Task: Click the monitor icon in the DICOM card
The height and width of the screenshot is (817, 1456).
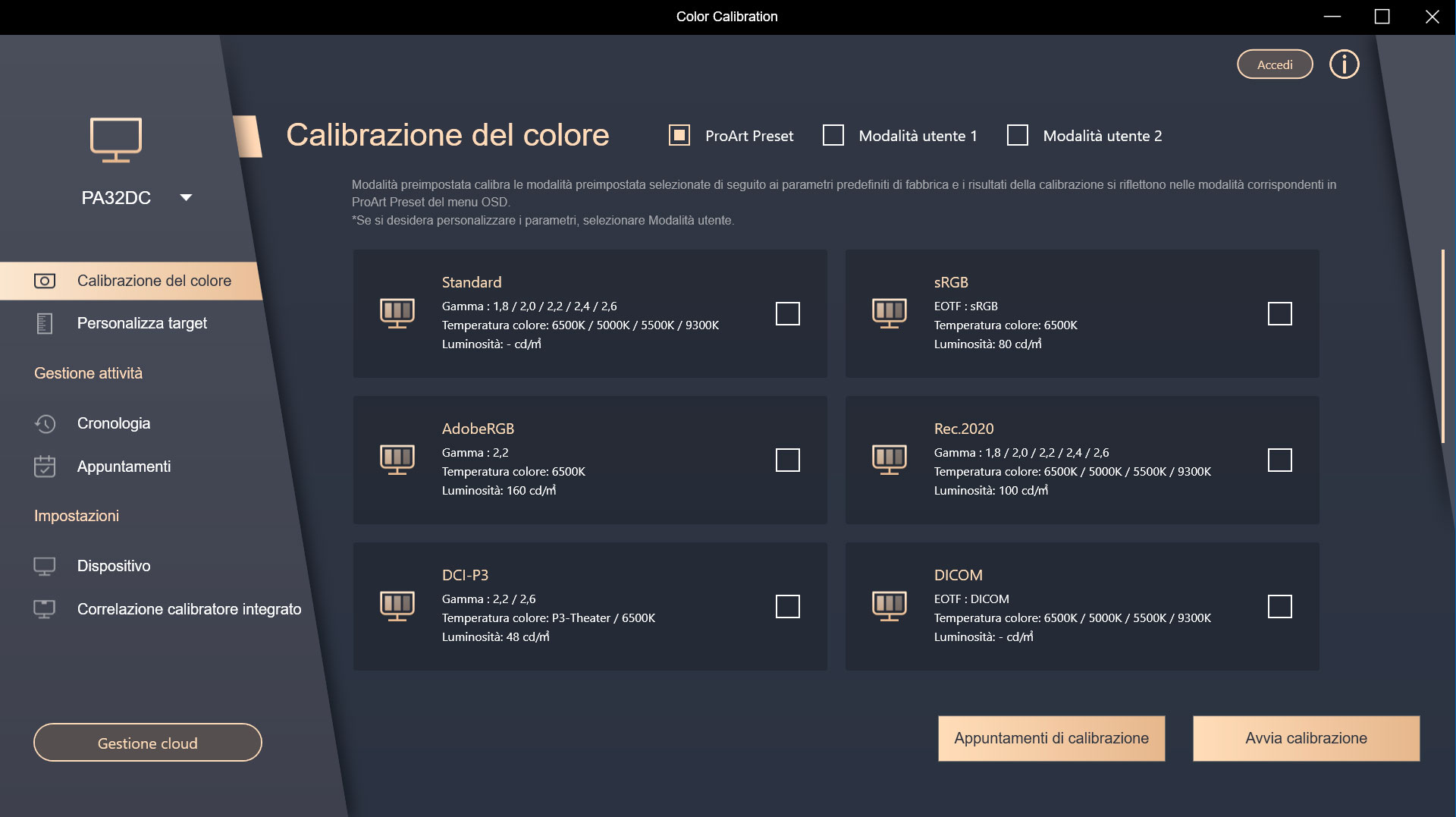Action: point(890,606)
